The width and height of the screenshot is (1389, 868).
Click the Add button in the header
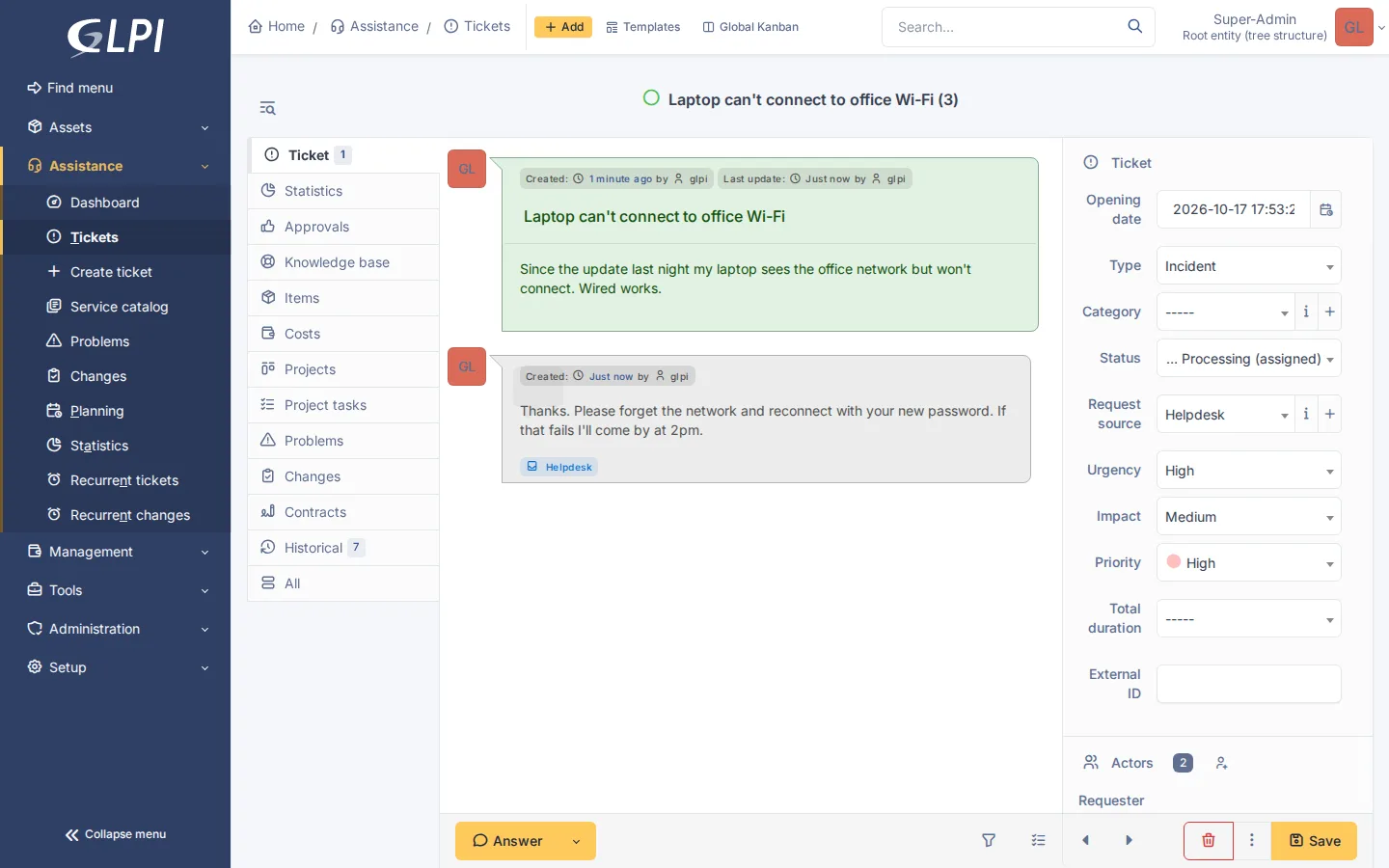563,27
